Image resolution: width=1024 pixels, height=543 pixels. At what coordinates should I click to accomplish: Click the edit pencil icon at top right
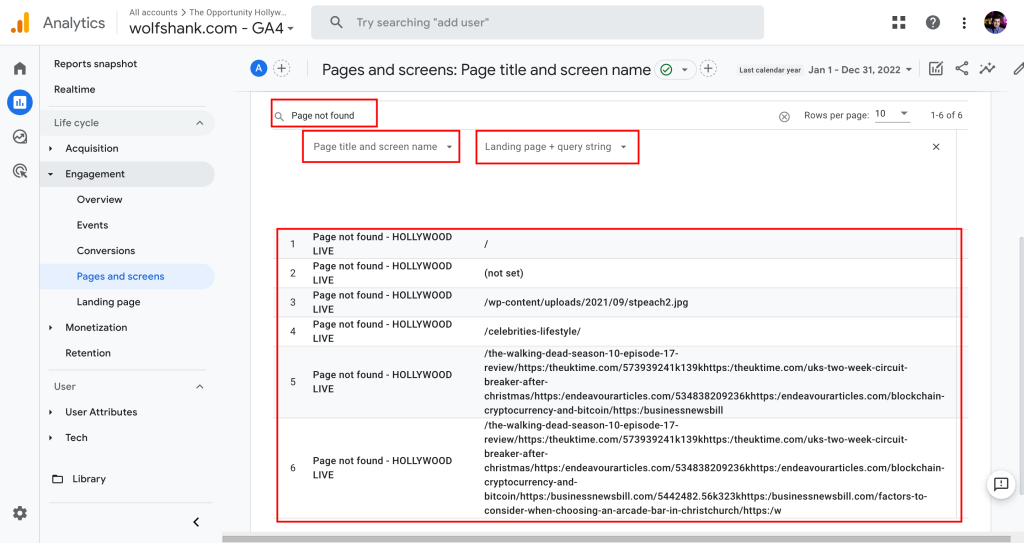[1018, 69]
